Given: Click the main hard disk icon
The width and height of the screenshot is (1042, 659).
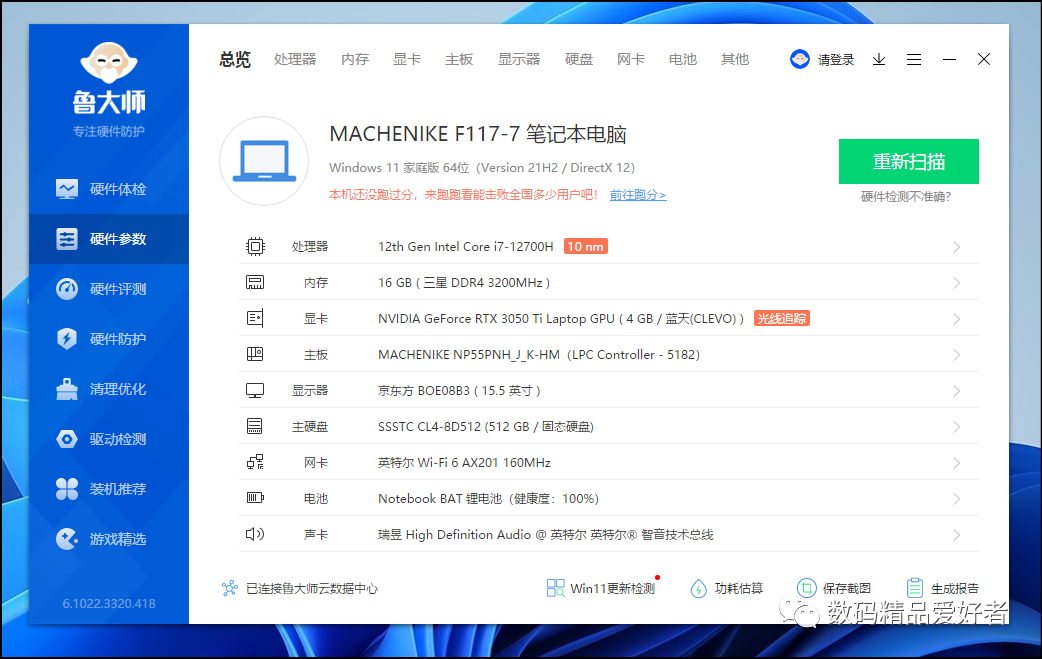Looking at the screenshot, I should point(255,426).
